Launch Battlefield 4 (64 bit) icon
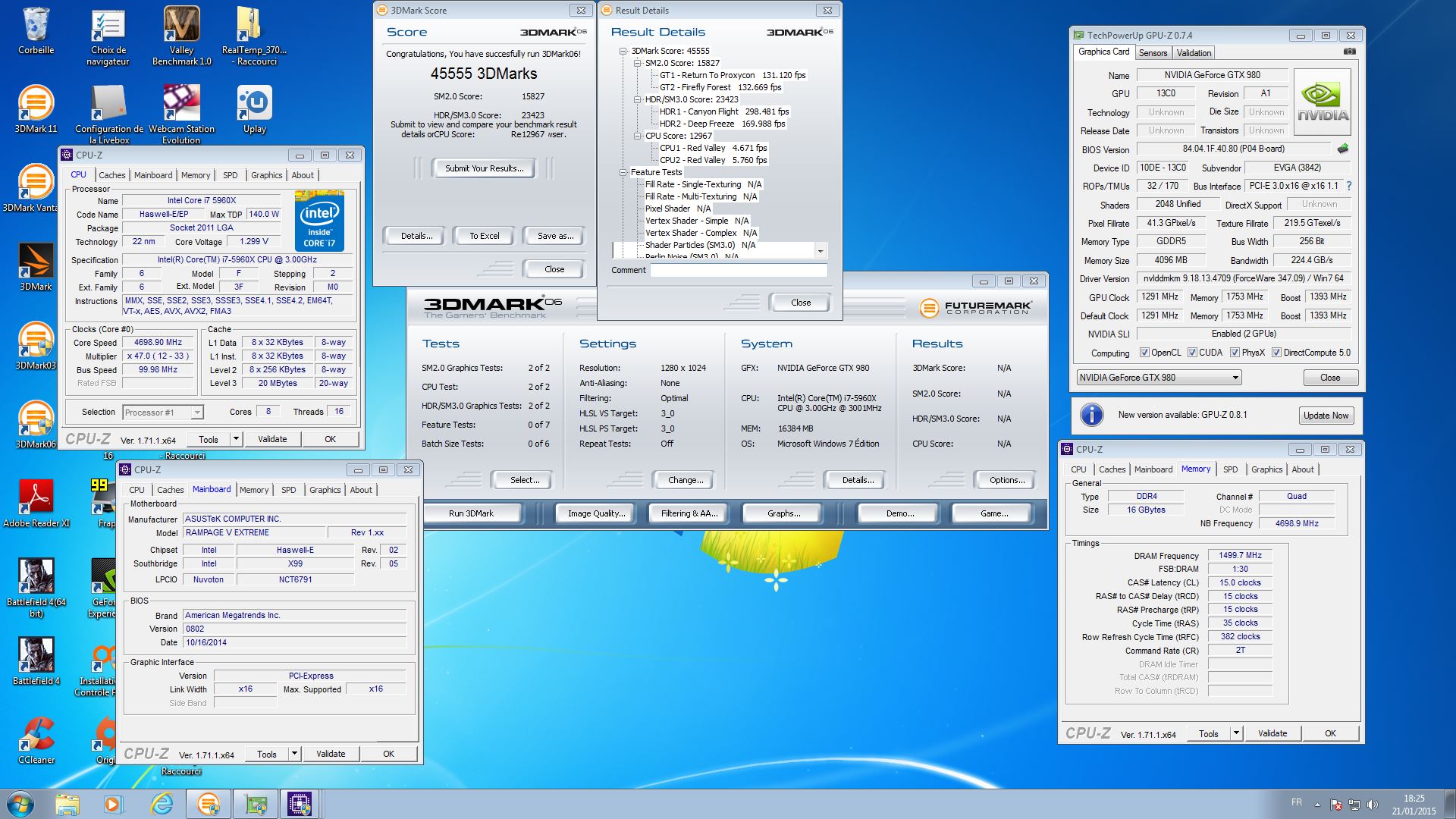The width and height of the screenshot is (1456, 819). tap(36, 588)
